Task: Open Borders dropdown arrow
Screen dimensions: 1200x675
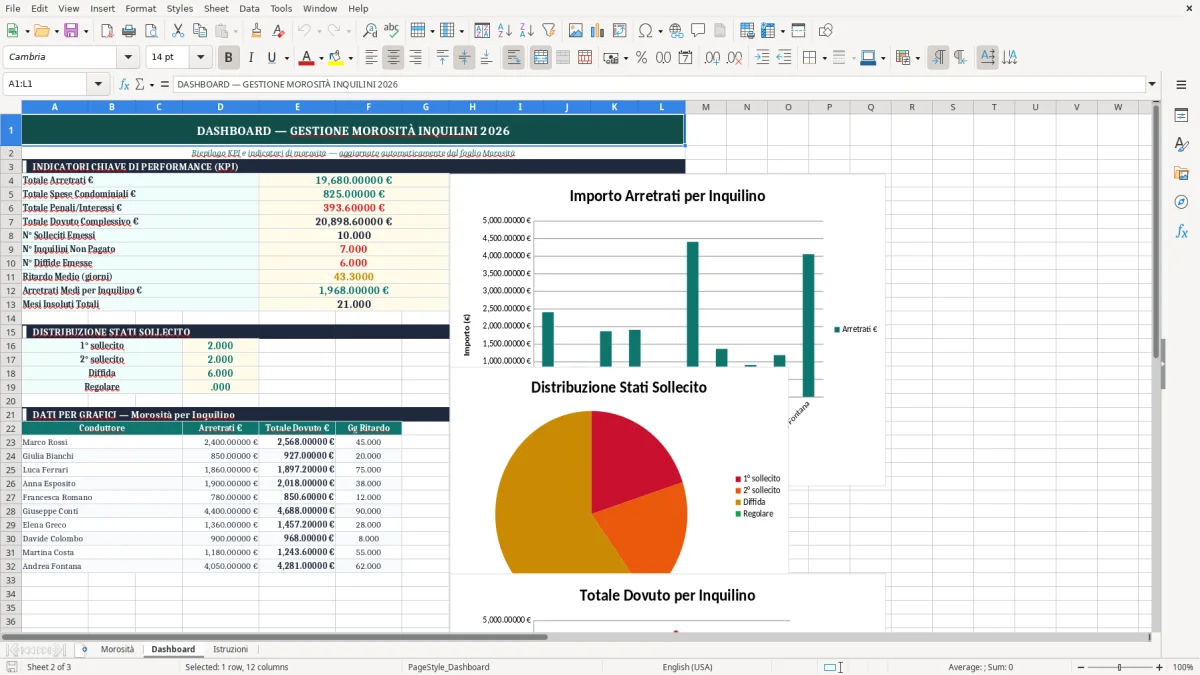Action: 824,58
